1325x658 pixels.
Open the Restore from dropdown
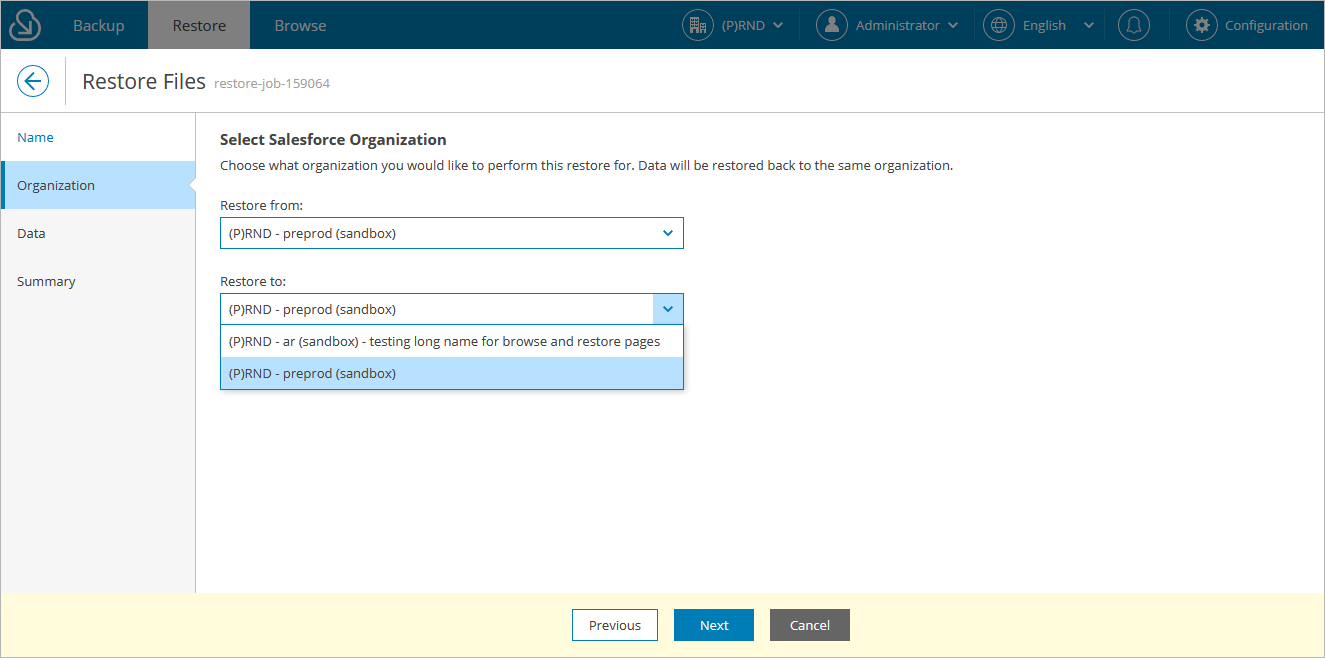(452, 233)
